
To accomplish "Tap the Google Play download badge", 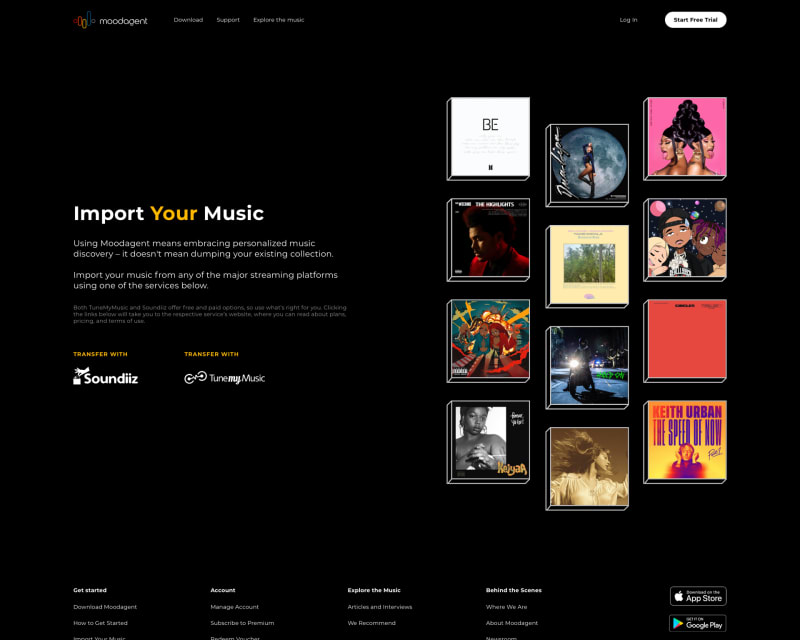I will pos(698,623).
